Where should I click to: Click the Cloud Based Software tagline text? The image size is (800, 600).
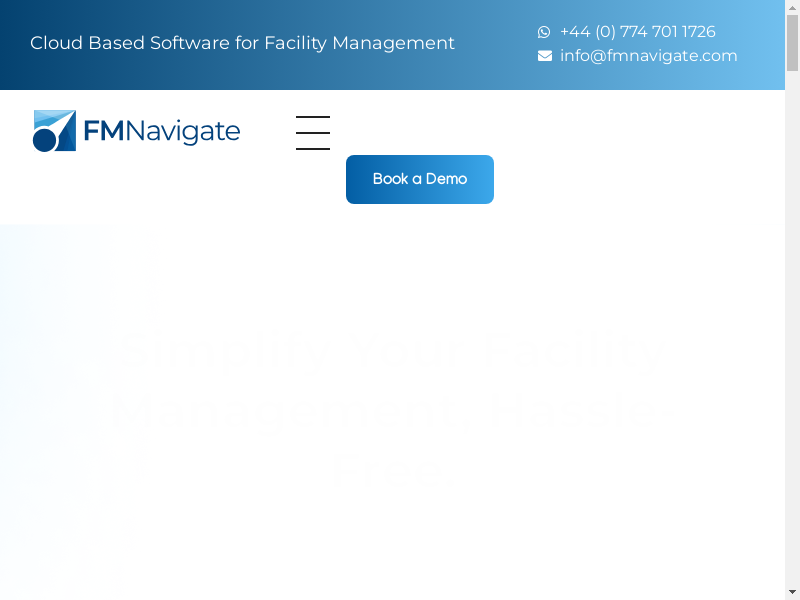click(242, 43)
